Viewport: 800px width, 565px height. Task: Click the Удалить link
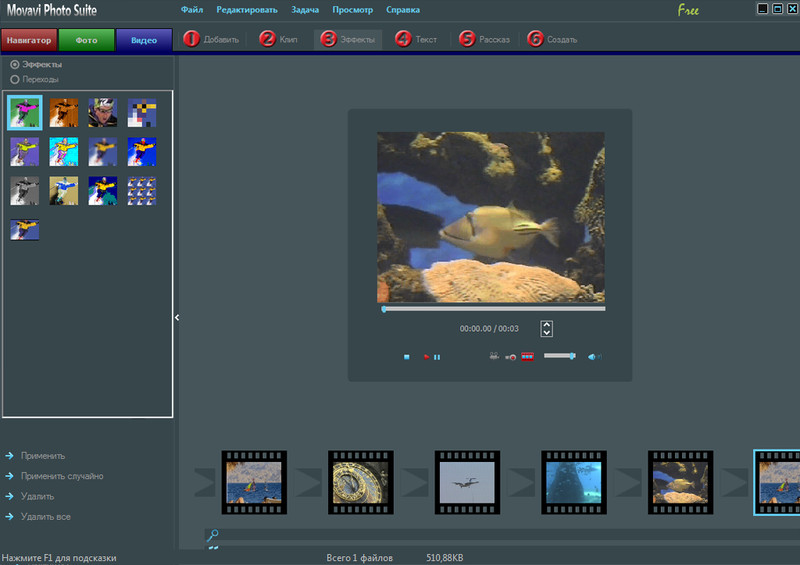coord(37,496)
